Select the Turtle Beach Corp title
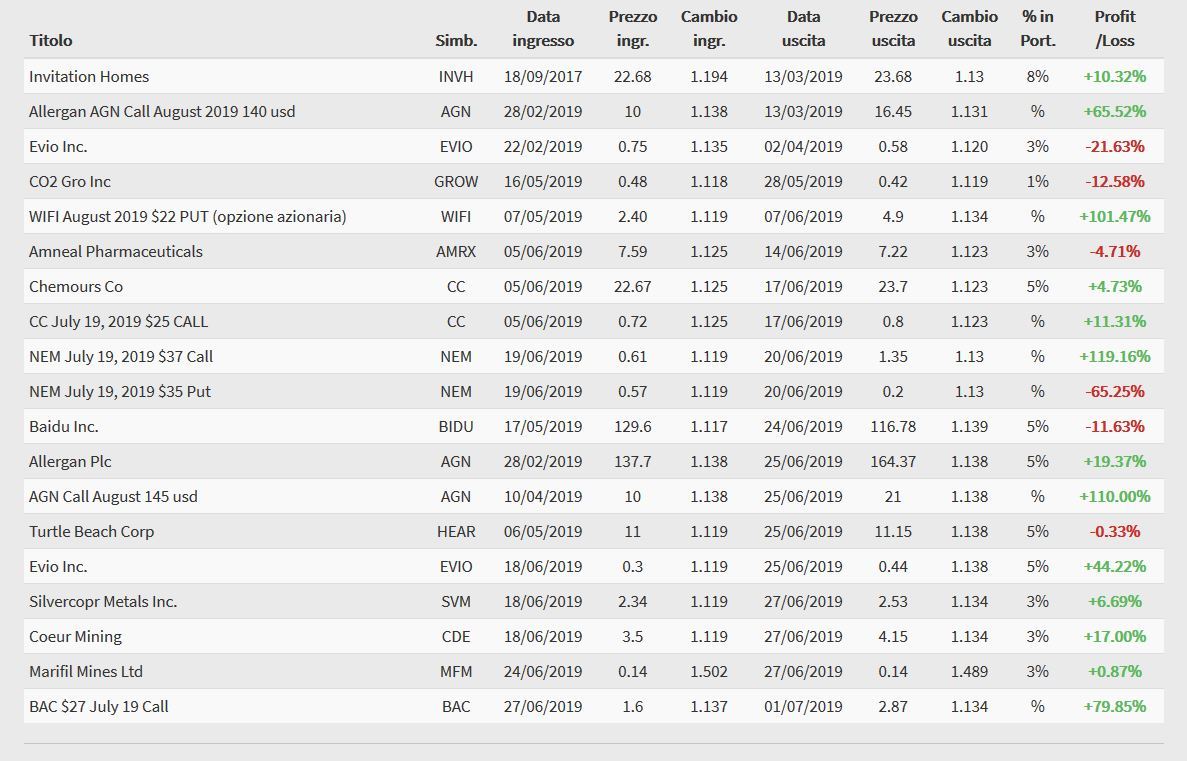 (92, 532)
